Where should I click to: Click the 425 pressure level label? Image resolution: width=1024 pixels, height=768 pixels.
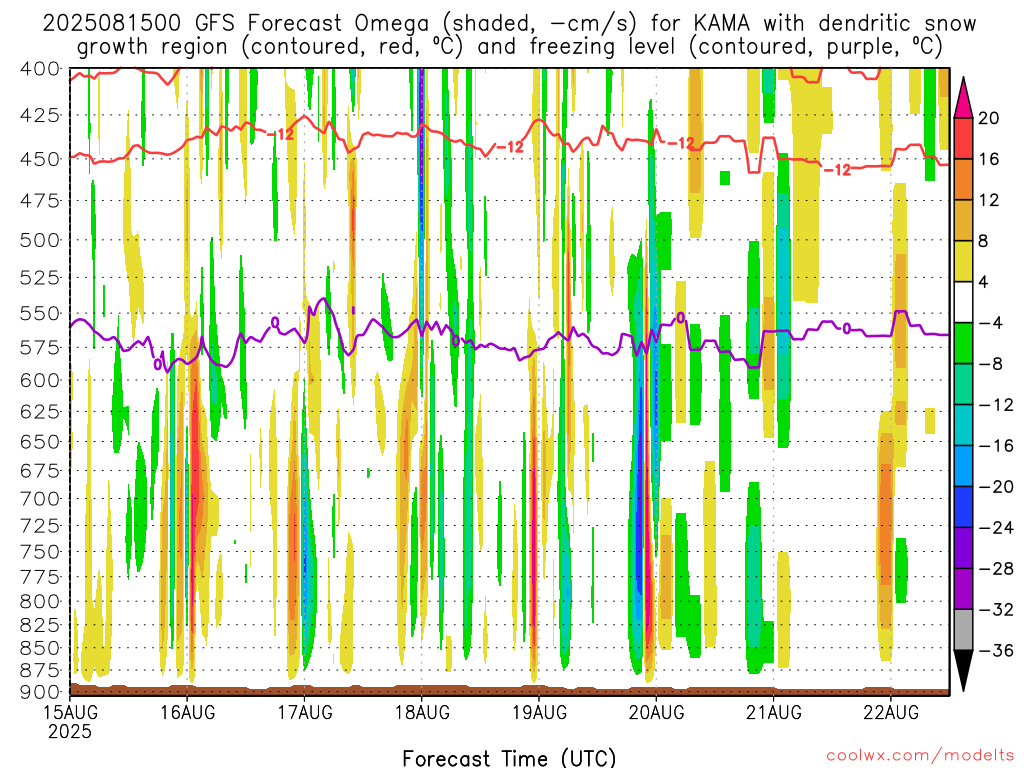point(40,116)
